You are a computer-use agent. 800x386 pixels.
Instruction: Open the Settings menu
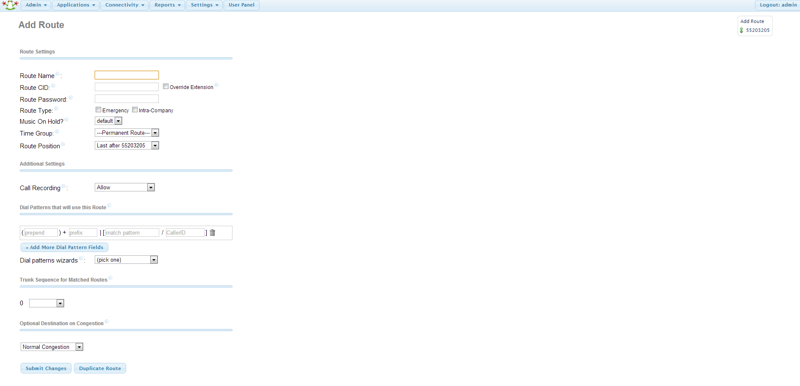click(205, 5)
